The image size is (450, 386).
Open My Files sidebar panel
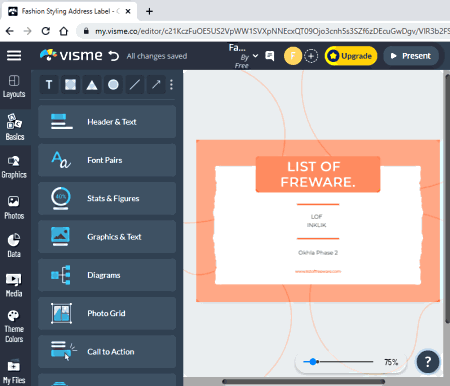(14, 372)
